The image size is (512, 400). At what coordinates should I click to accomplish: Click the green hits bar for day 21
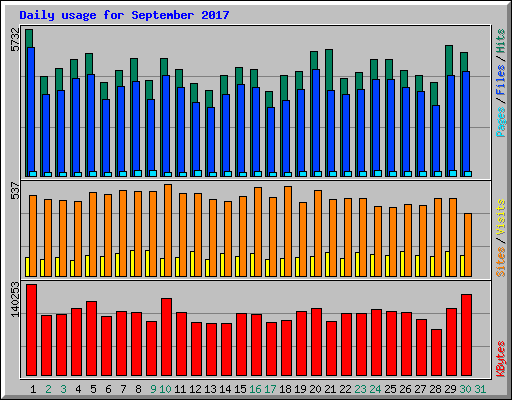pos(329,70)
